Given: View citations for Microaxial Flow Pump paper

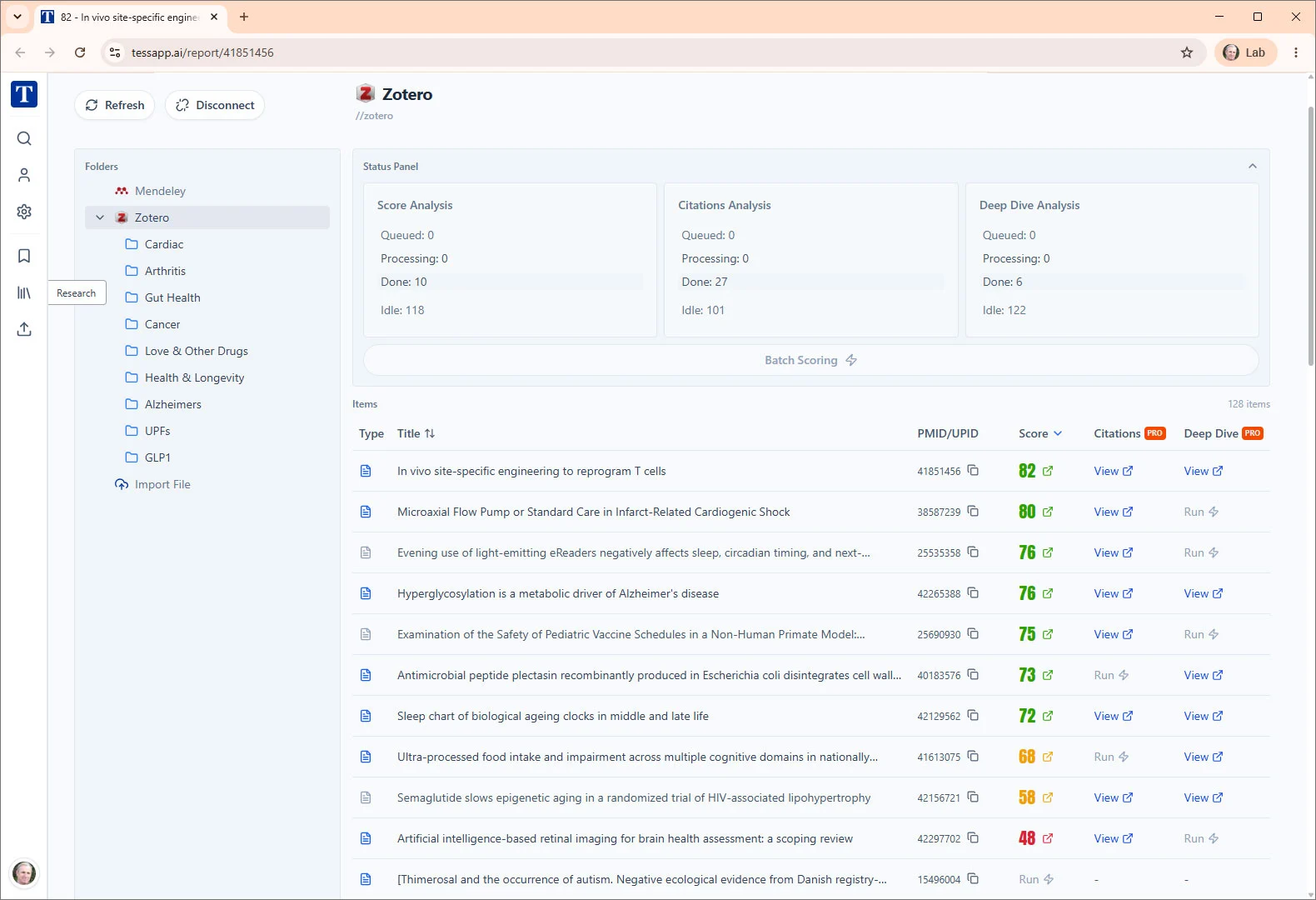Looking at the screenshot, I should coord(1114,512).
